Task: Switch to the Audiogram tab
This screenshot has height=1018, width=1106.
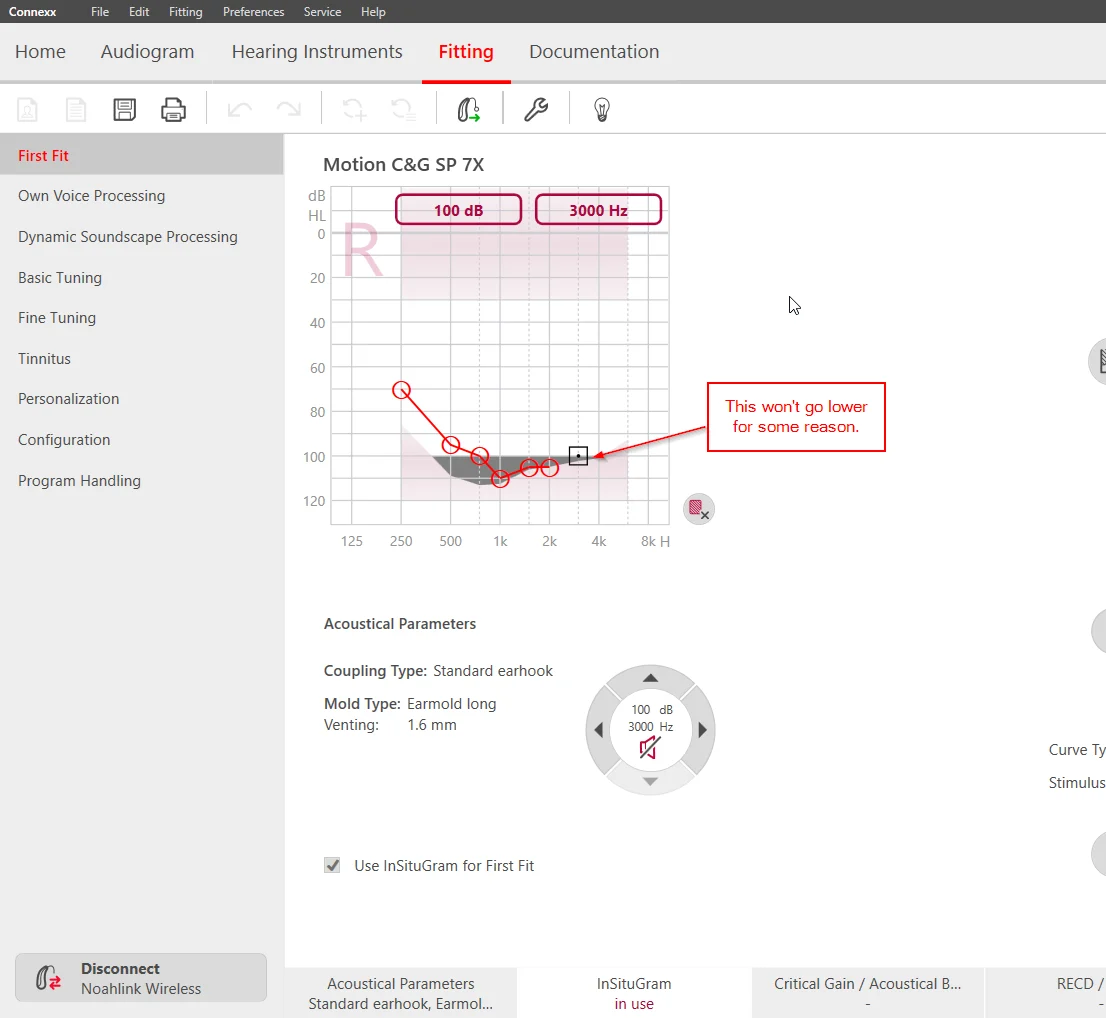Action: (x=147, y=51)
